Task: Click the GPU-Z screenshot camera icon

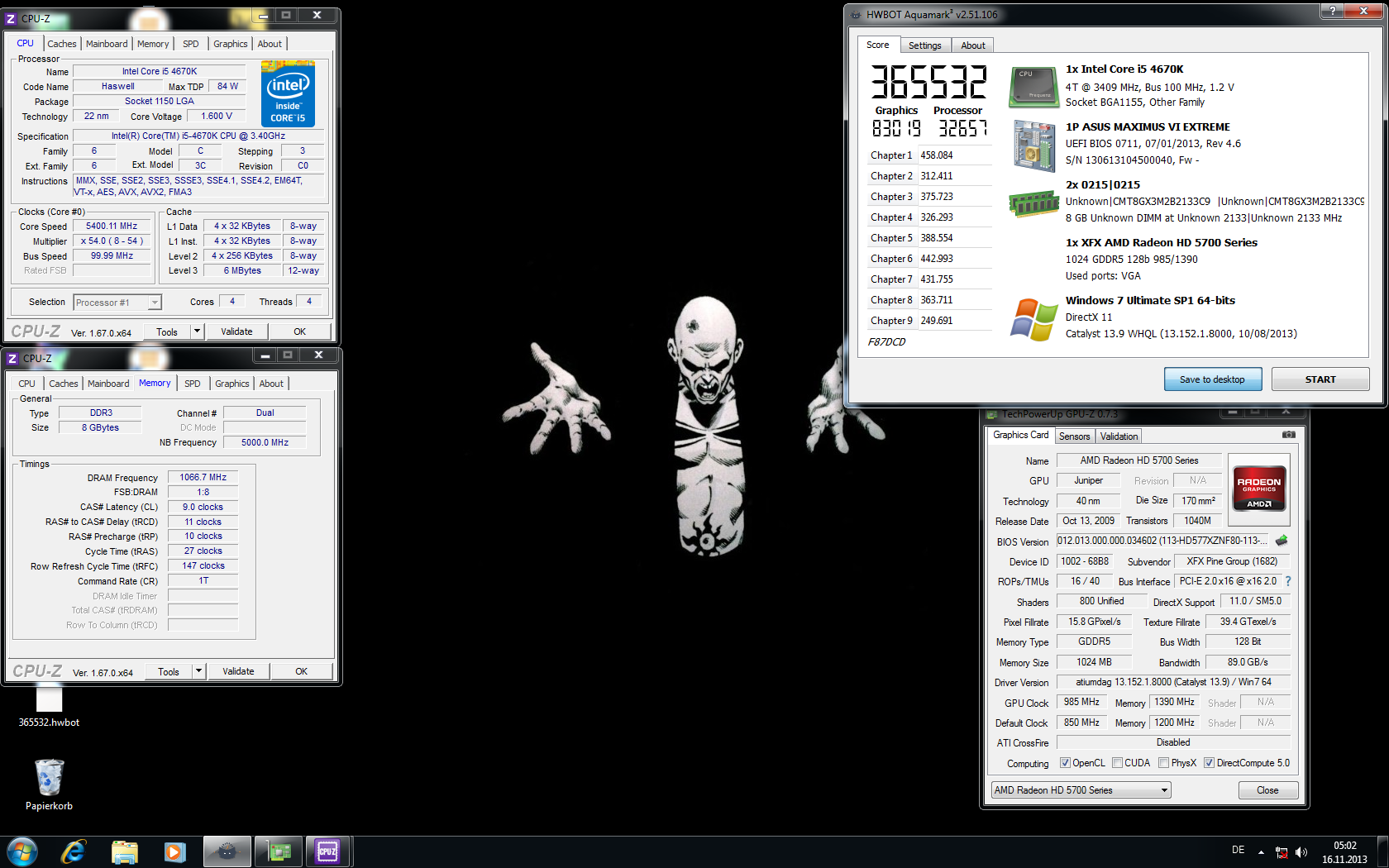Action: pyautogui.click(x=1289, y=435)
